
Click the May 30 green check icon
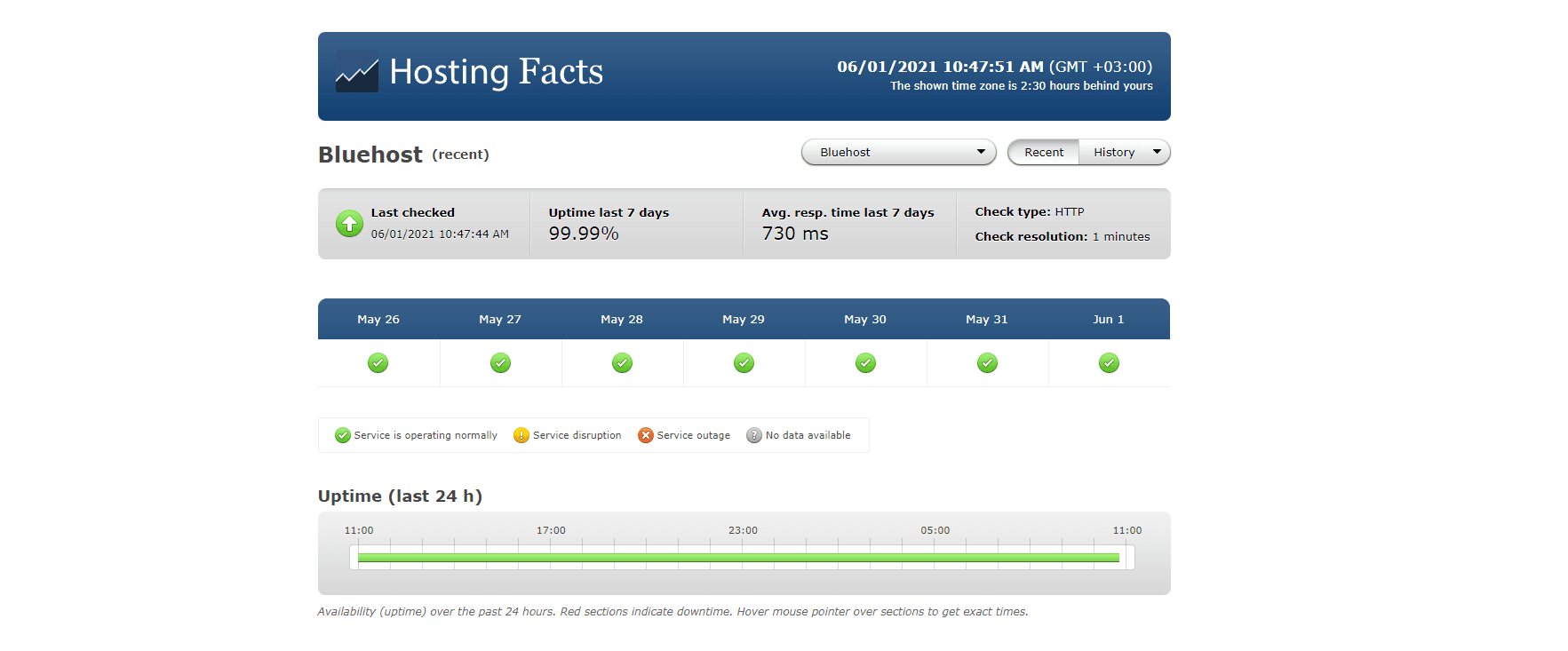[x=865, y=362]
